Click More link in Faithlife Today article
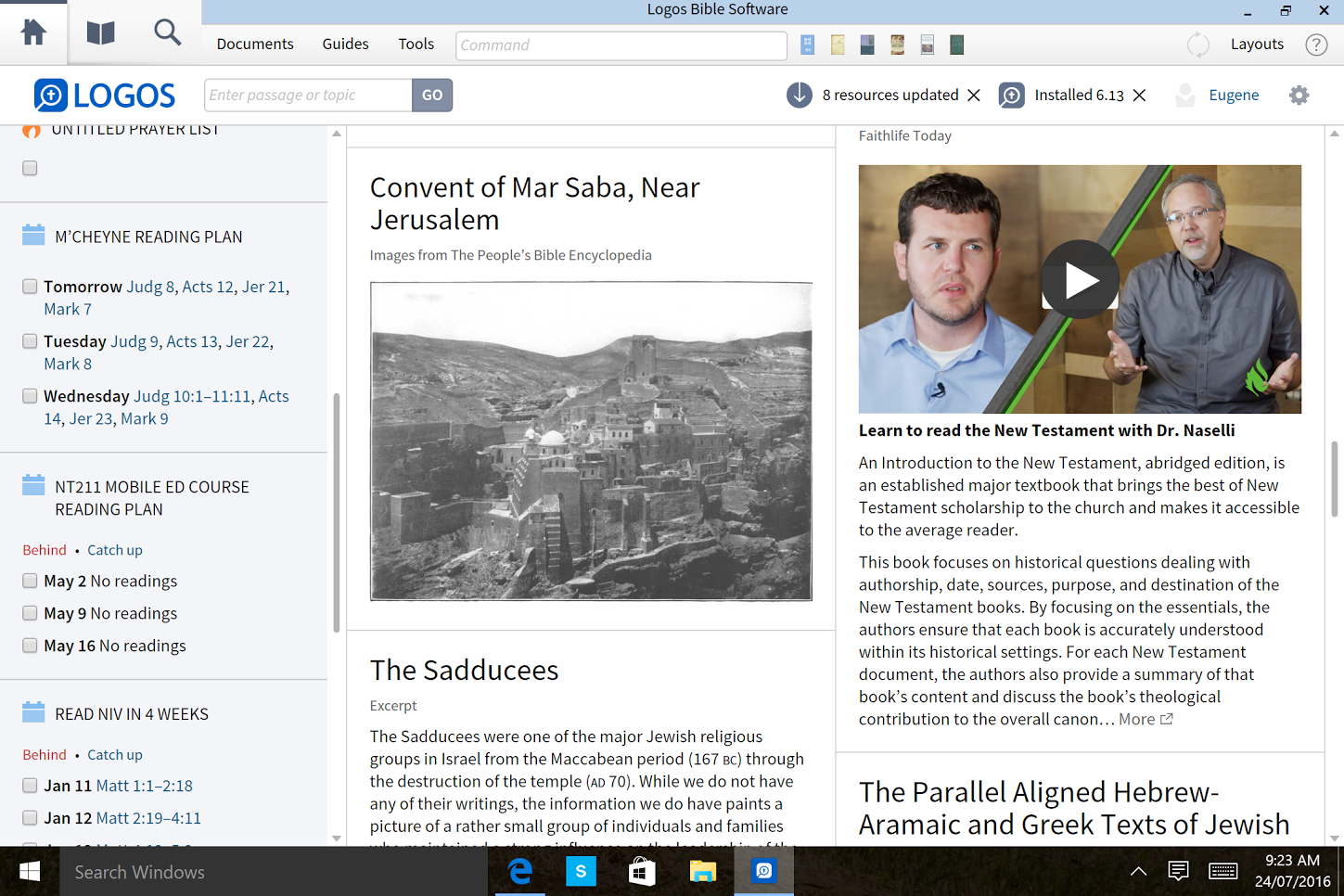 (x=1137, y=719)
